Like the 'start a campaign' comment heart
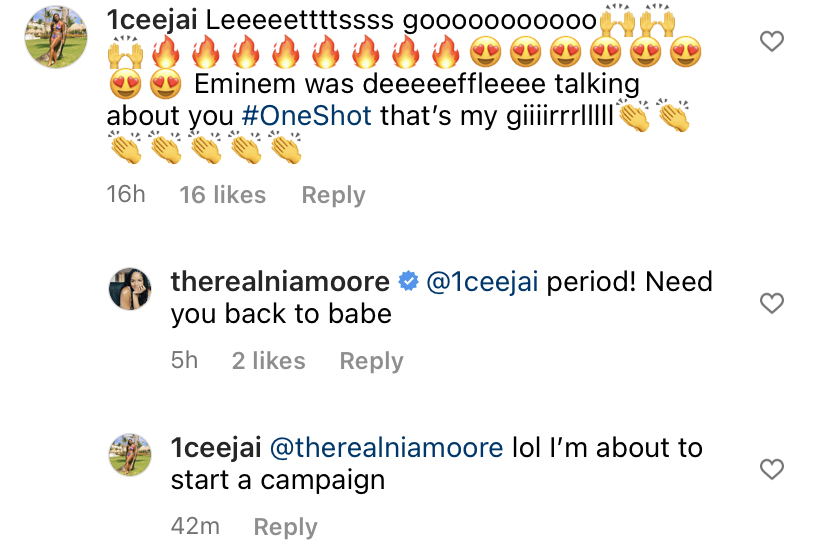 [771, 469]
